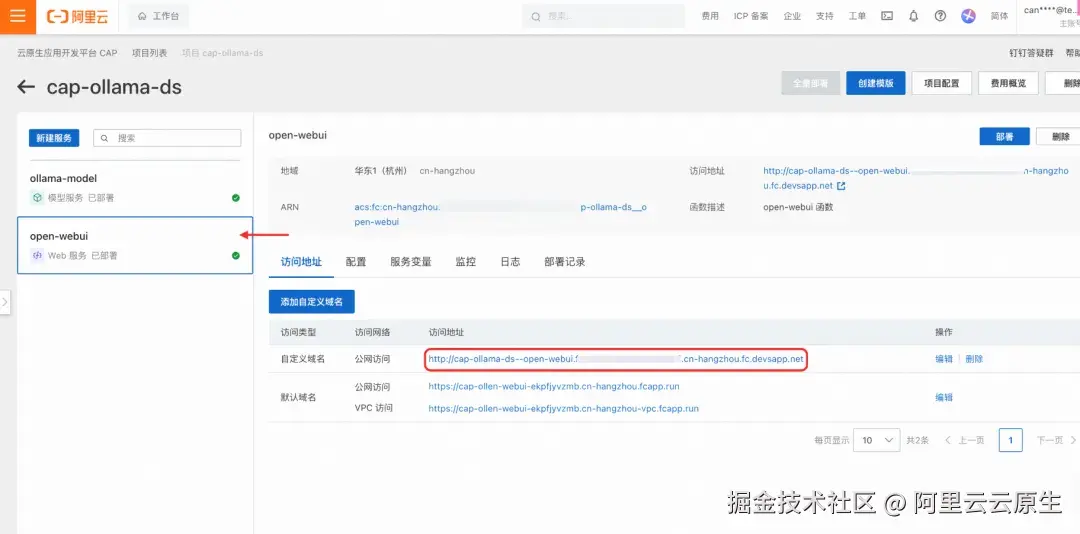1080x534 pixels.
Task: Open the can**** account menu
Action: click(1051, 17)
